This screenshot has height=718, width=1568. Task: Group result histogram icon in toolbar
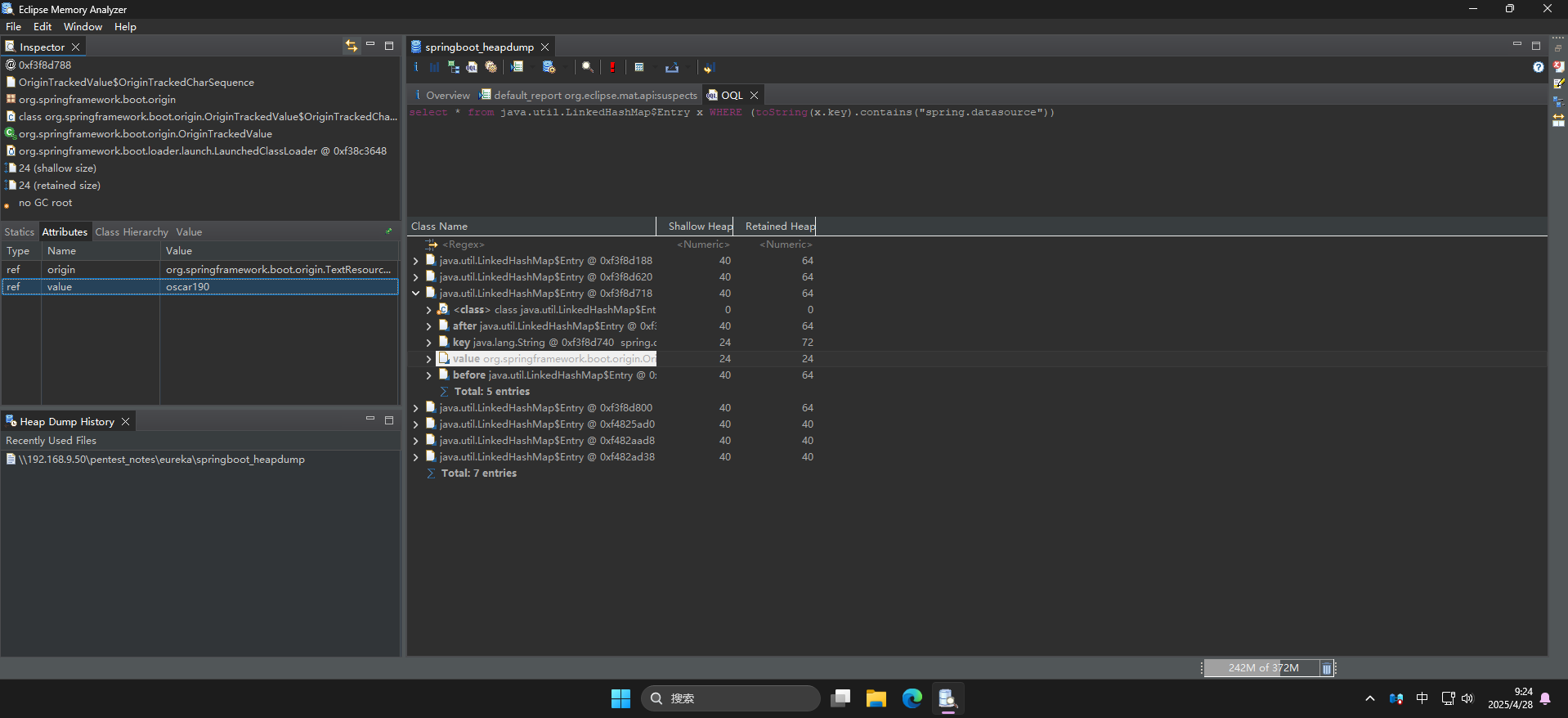tap(709, 67)
